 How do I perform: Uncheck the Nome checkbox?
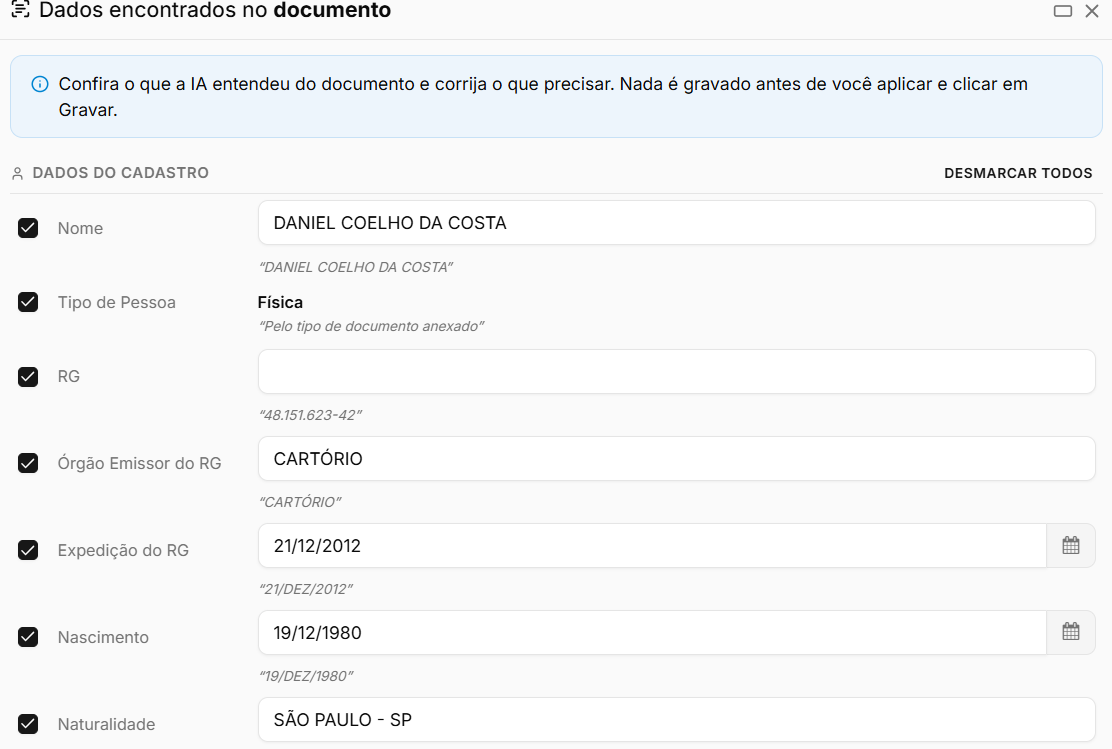pyautogui.click(x=28, y=228)
